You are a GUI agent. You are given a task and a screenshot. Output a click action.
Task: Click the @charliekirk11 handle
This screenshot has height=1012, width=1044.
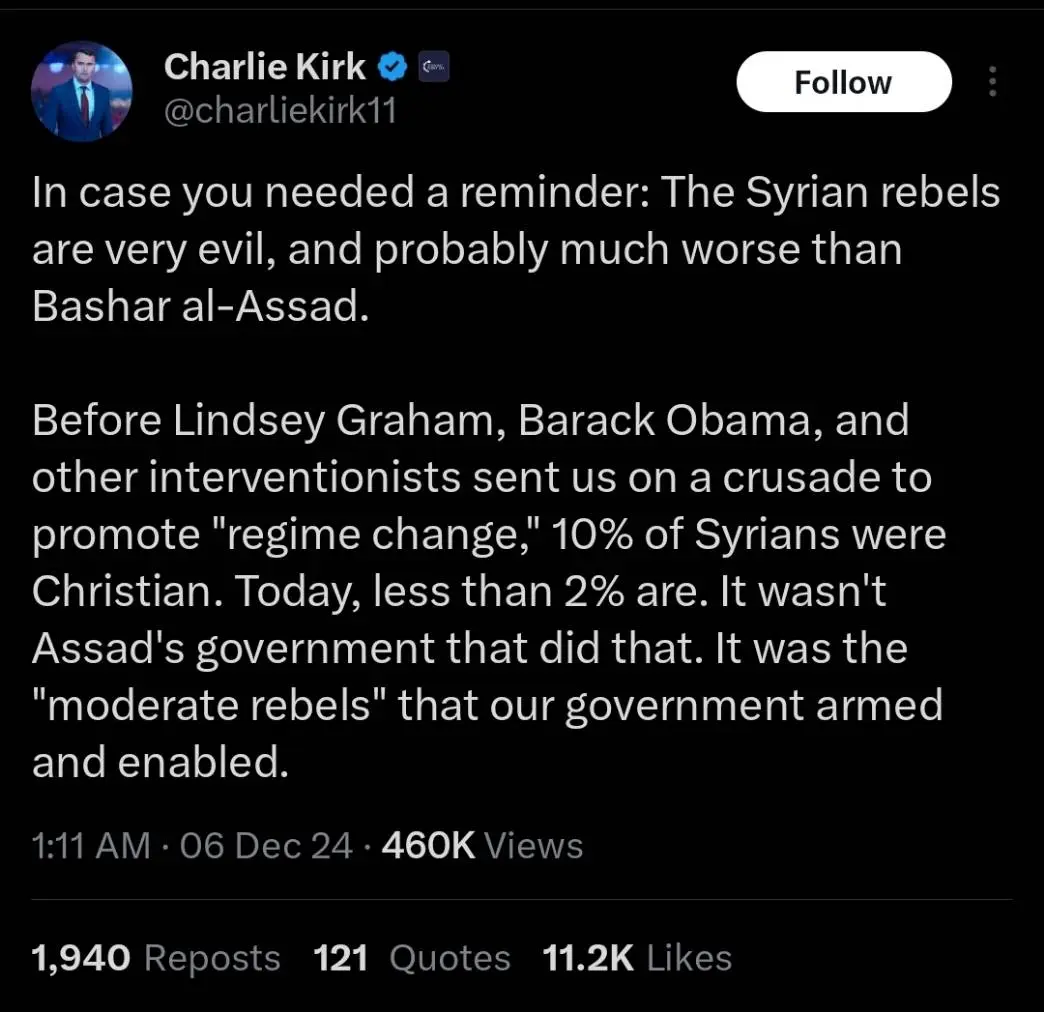click(x=280, y=110)
